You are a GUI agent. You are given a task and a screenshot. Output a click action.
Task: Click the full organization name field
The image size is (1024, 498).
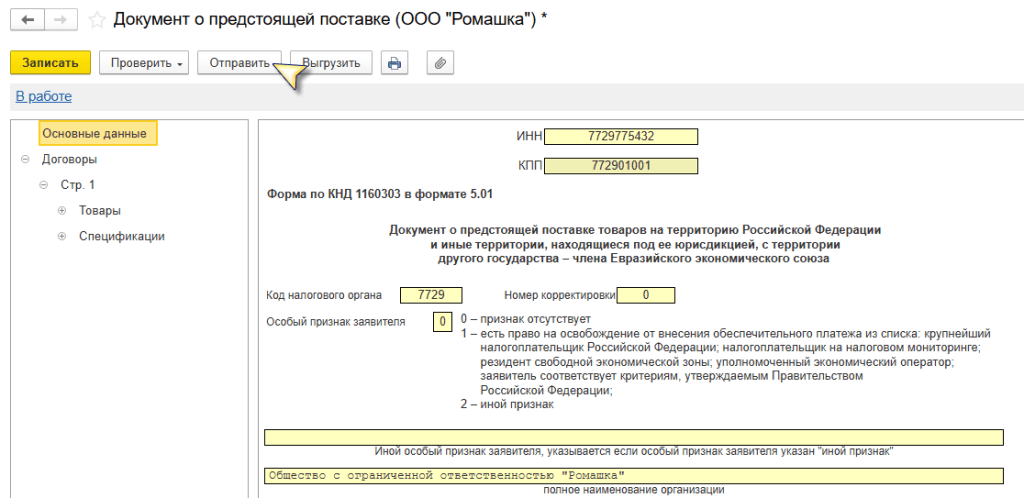(x=633, y=476)
